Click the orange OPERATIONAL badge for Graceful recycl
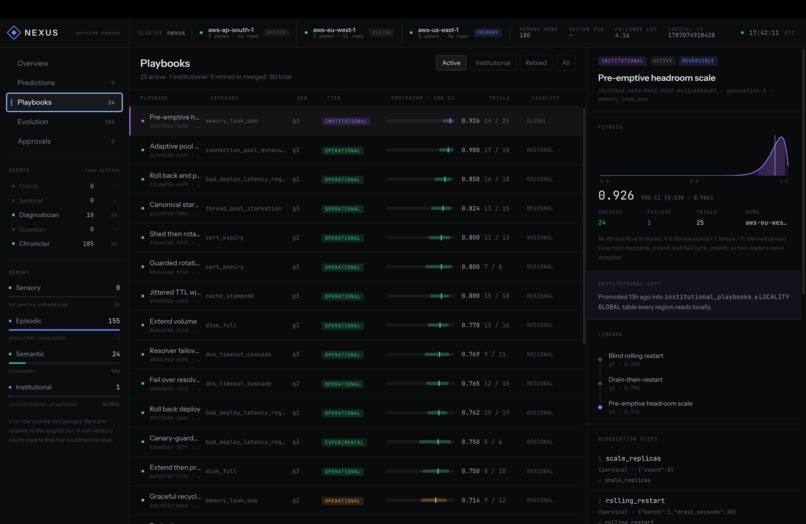 point(343,501)
